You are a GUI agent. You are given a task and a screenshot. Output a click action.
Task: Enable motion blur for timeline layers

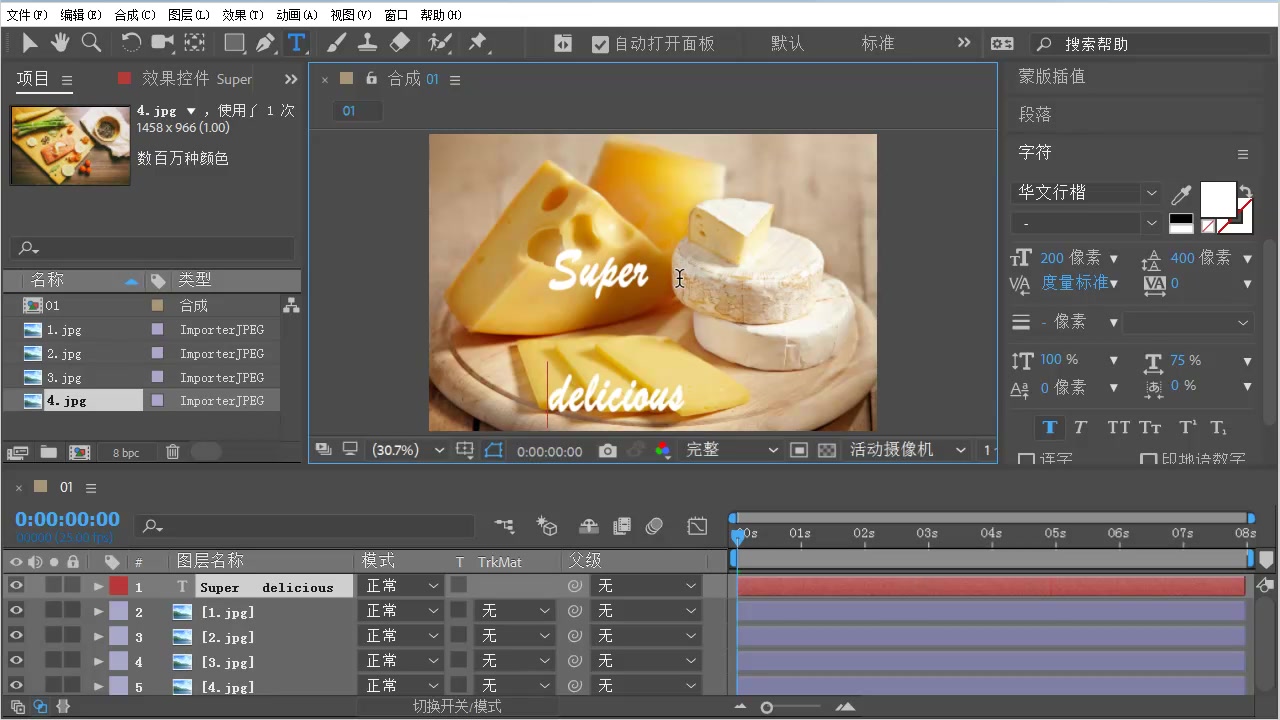tap(655, 526)
